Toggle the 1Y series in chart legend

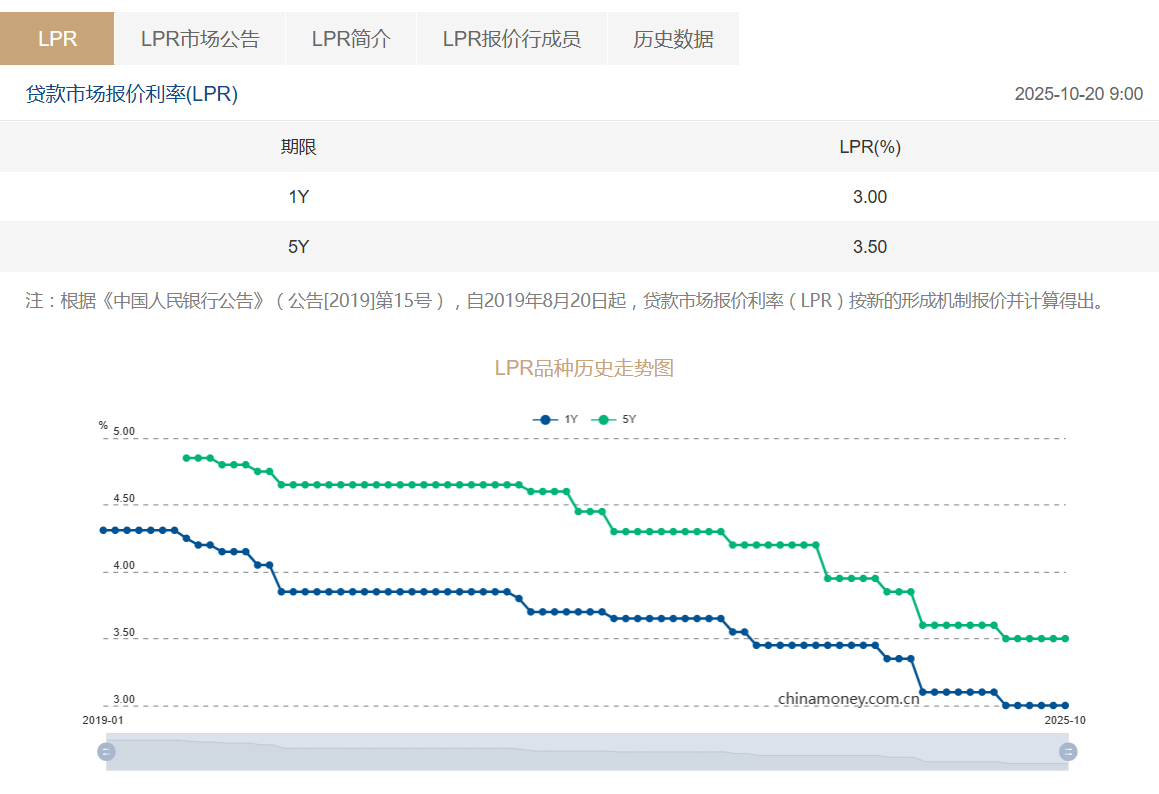[556, 420]
